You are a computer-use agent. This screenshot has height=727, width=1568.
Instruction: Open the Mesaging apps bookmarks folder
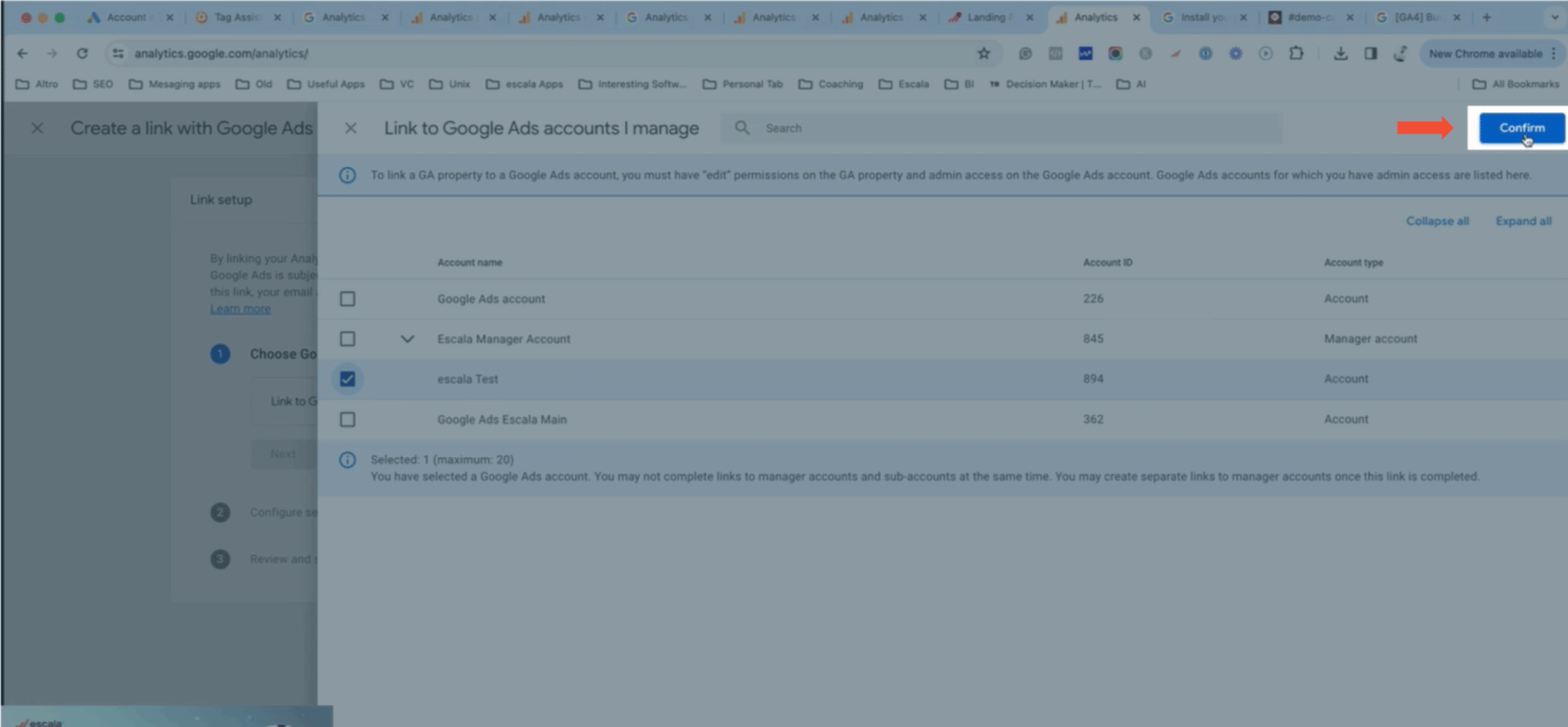pos(174,84)
